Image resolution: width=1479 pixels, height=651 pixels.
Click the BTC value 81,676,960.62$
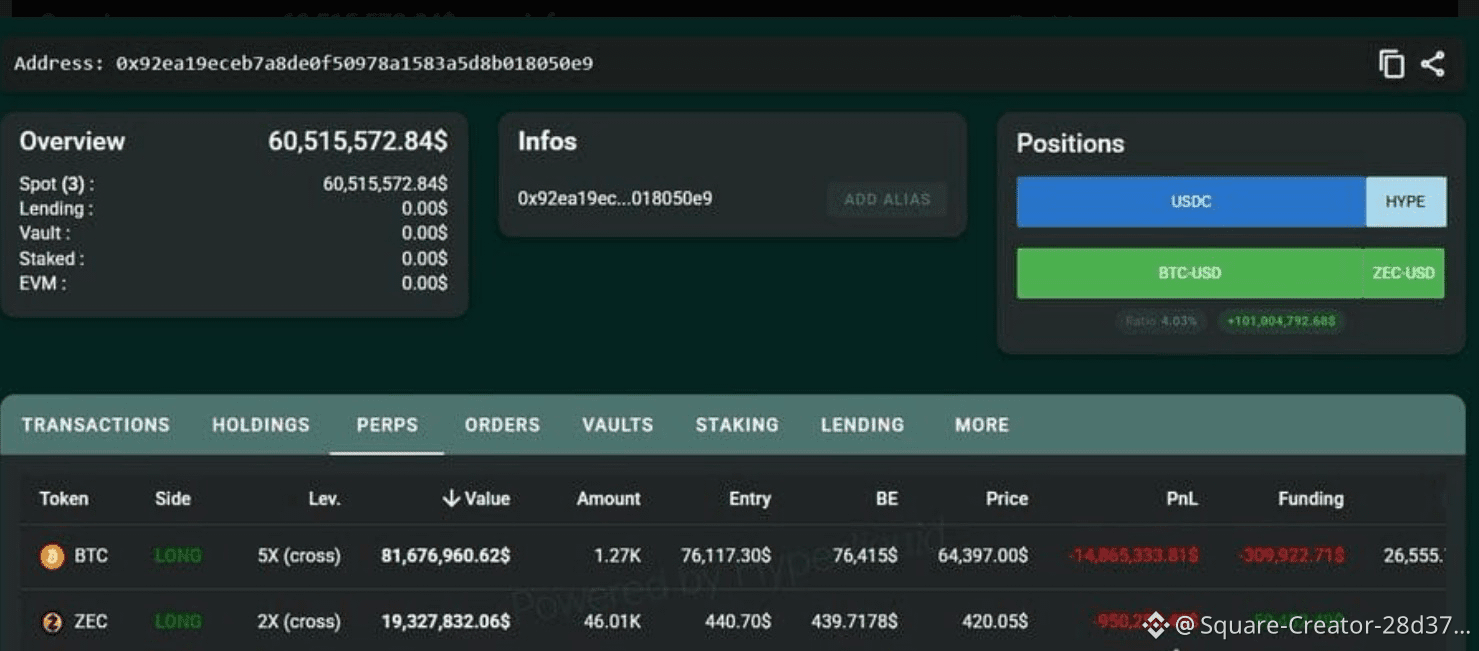click(446, 555)
